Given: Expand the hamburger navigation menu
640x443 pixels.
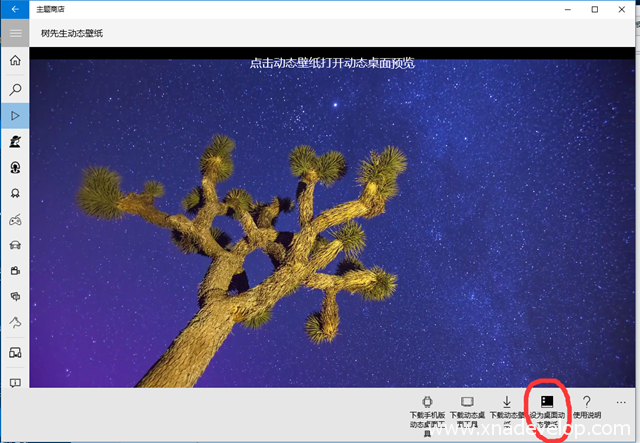Looking at the screenshot, I should pos(15,33).
